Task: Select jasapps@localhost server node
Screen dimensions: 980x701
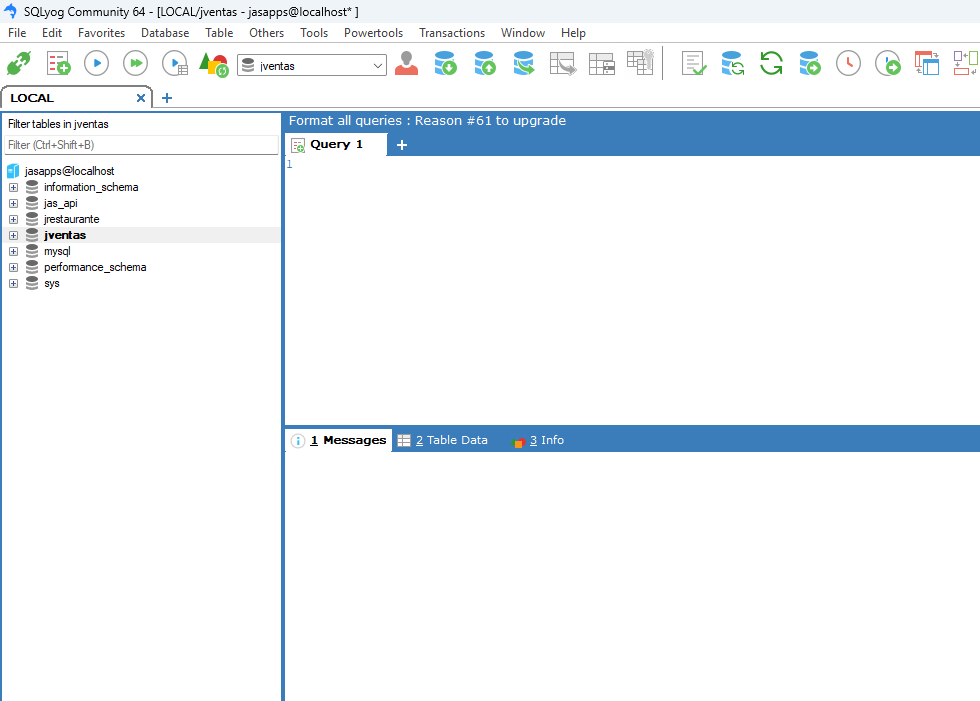Action: pyautogui.click(x=69, y=171)
